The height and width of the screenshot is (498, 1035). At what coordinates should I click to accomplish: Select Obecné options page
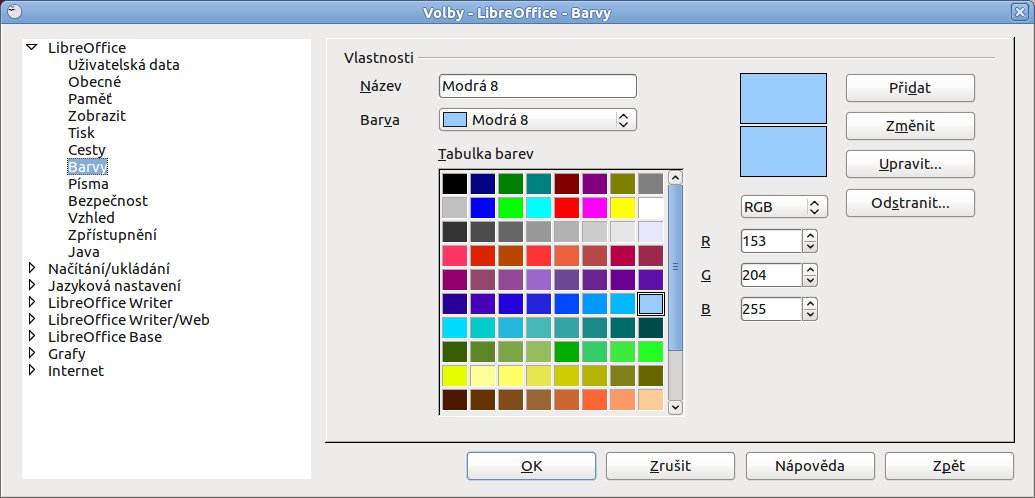coord(94,82)
